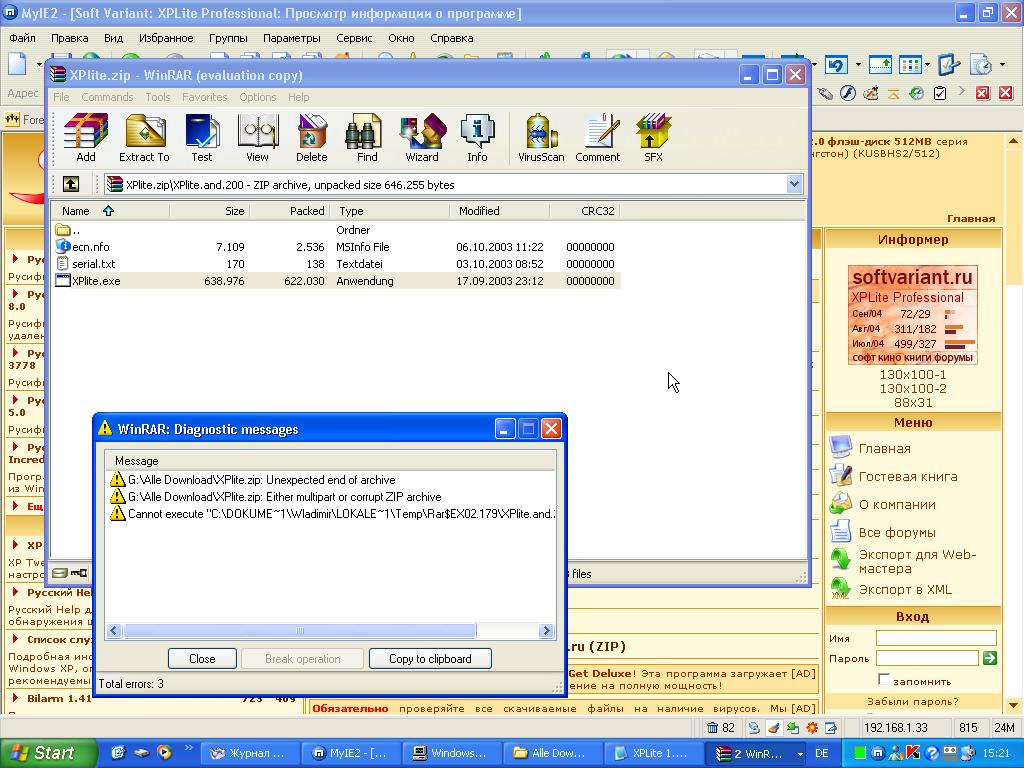Submit login with green arrow button
The width and height of the screenshot is (1024, 768).
click(x=989, y=658)
